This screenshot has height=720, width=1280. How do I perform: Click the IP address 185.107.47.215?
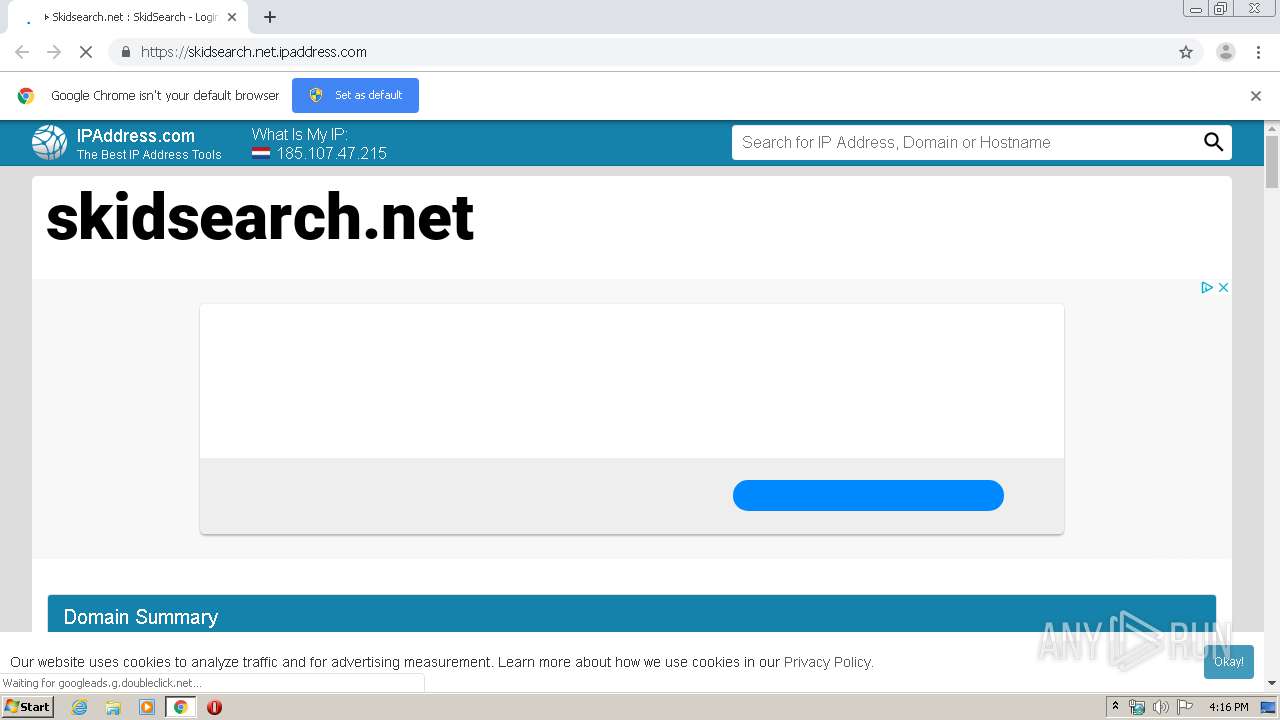pyautogui.click(x=331, y=153)
